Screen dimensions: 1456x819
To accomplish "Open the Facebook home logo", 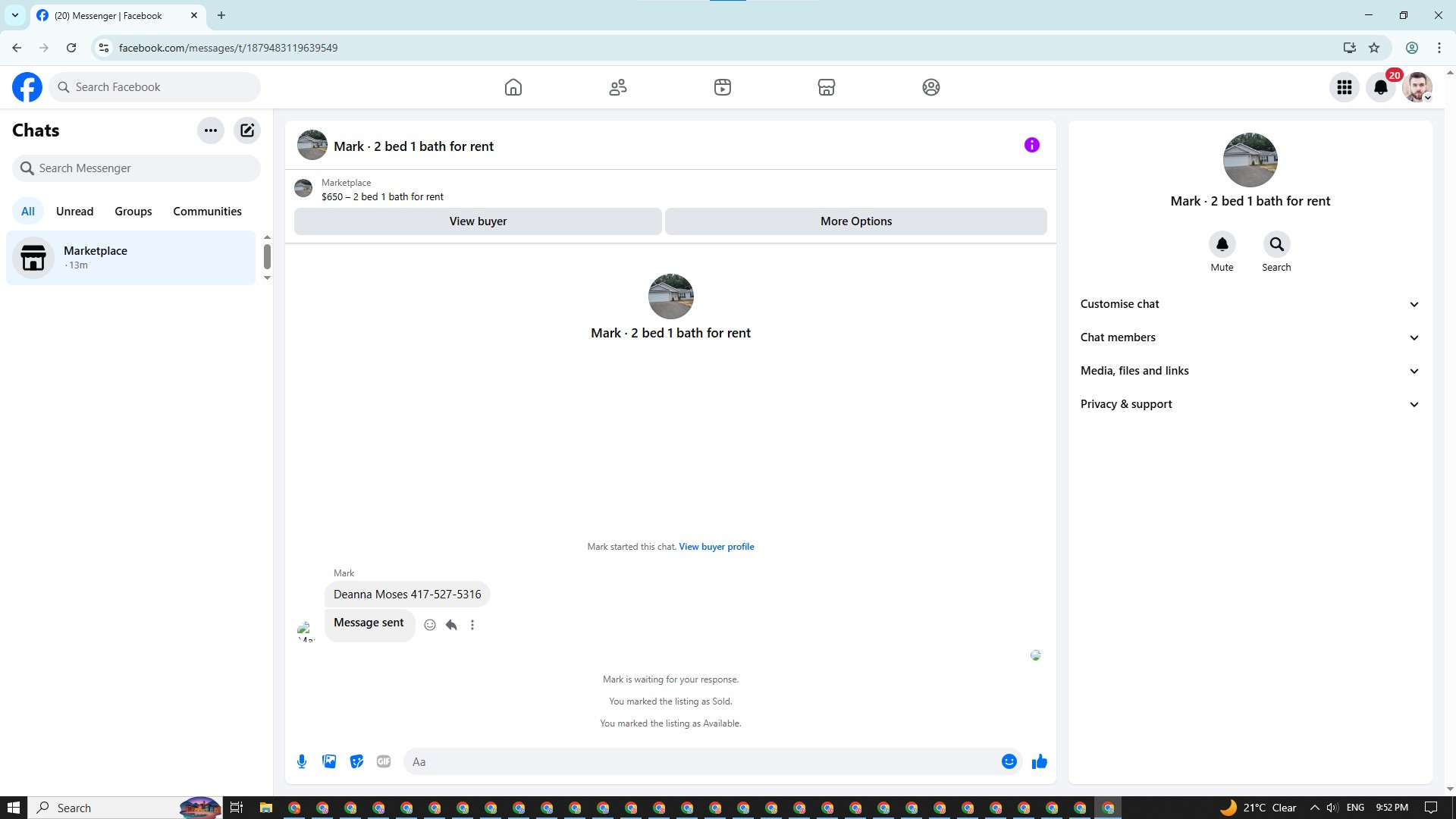I will pos(27,87).
